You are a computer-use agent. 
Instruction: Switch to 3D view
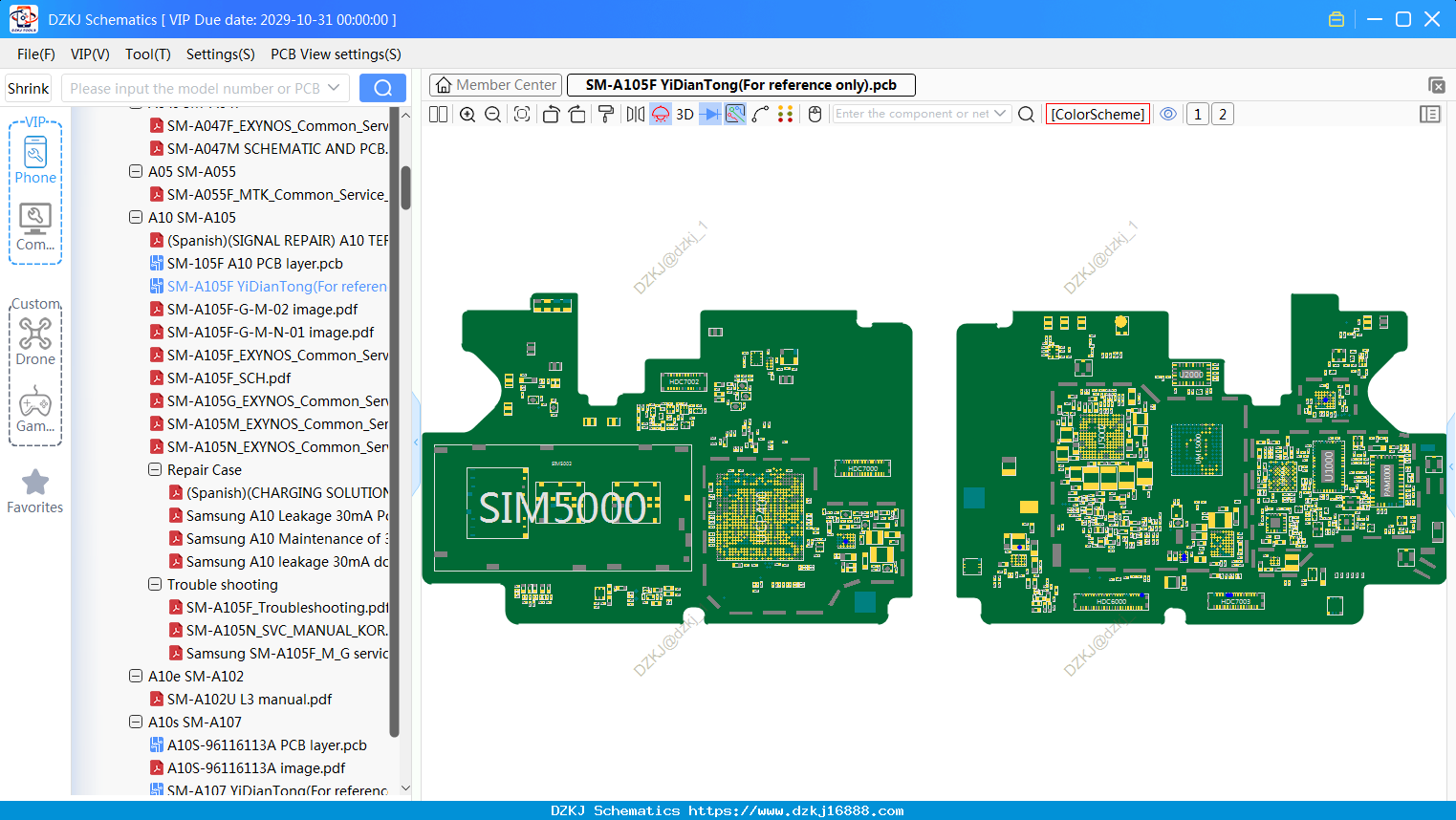point(685,114)
